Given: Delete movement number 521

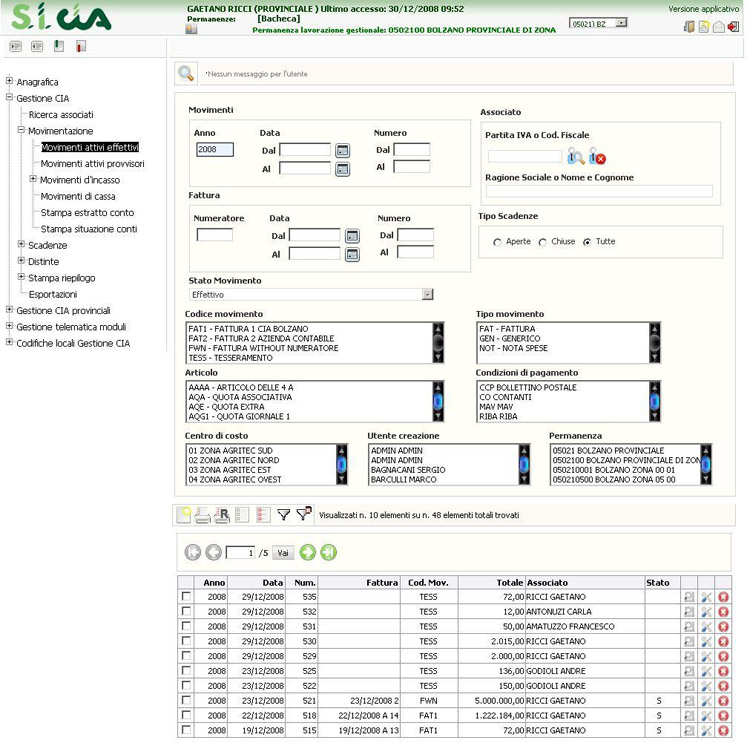Looking at the screenshot, I should tap(723, 700).
